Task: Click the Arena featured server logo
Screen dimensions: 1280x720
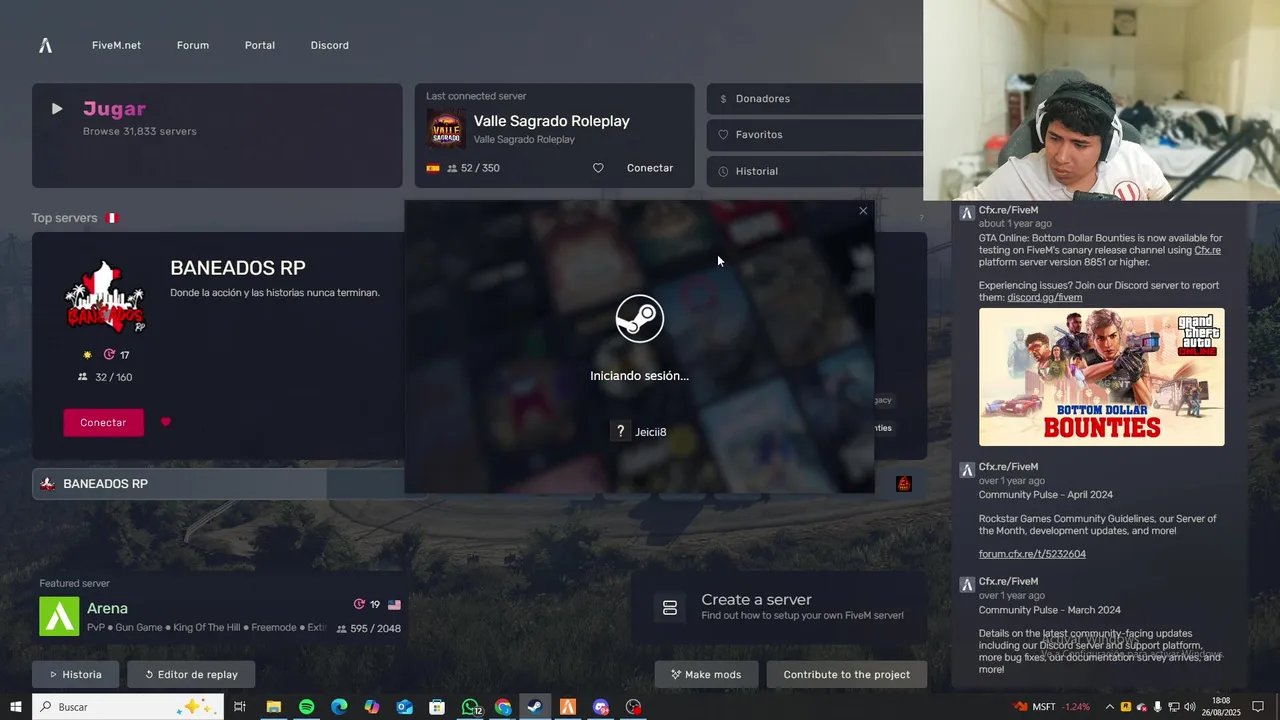Action: coord(59,616)
